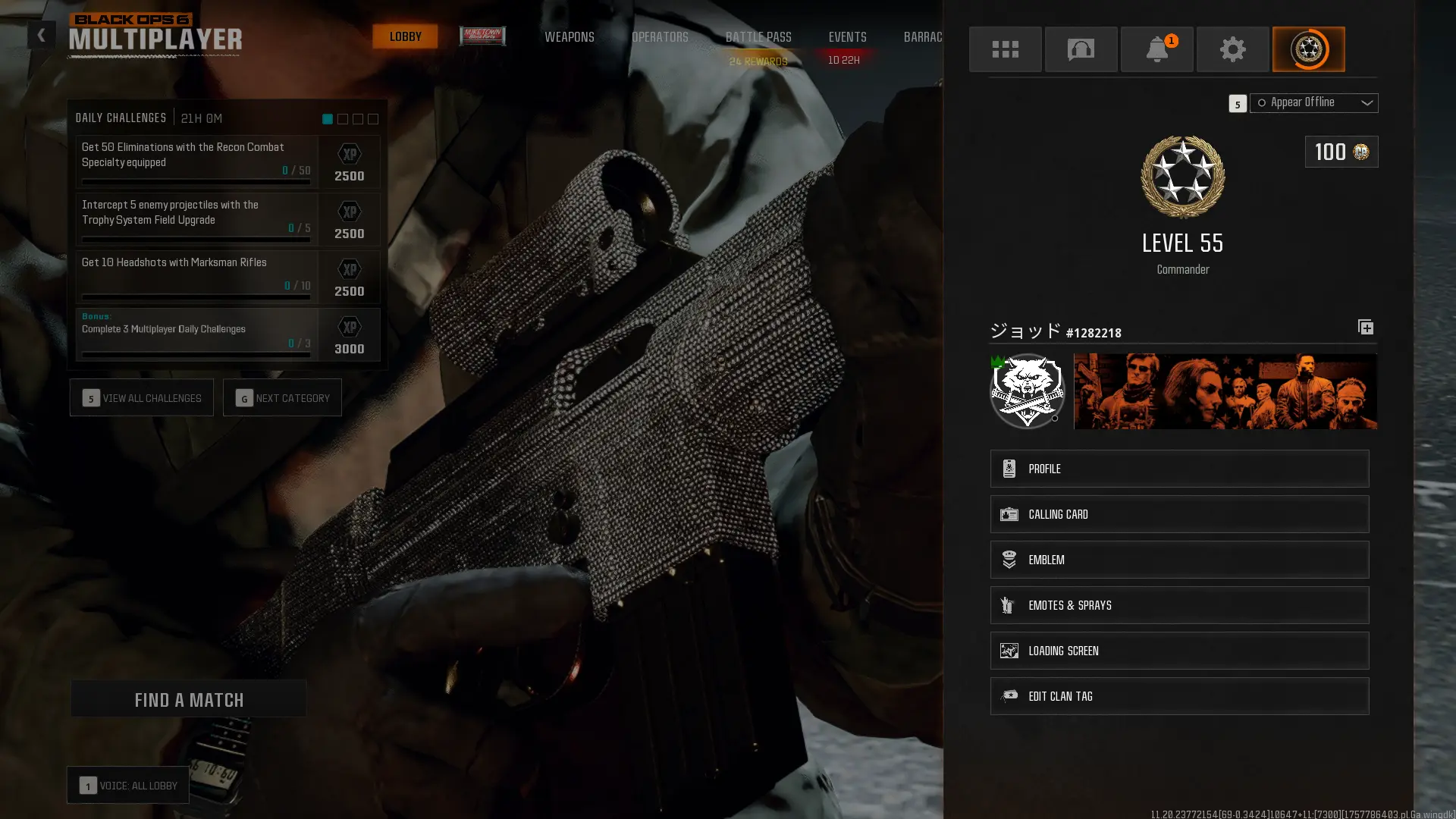Open the Voice: All Lobby selector
Screen dimensions: 1456x819
(128, 786)
